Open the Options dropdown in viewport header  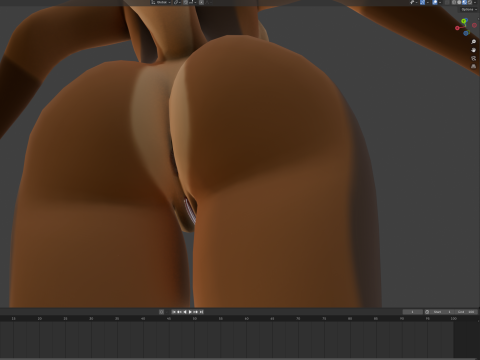[469, 9]
